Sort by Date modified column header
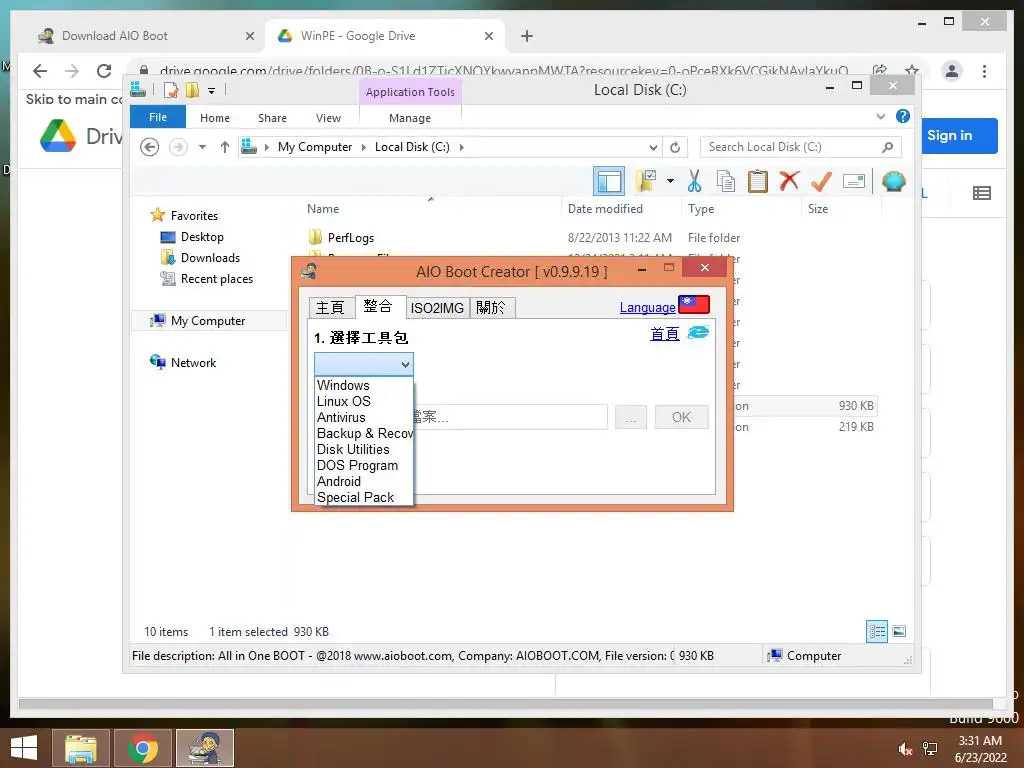 coord(605,208)
